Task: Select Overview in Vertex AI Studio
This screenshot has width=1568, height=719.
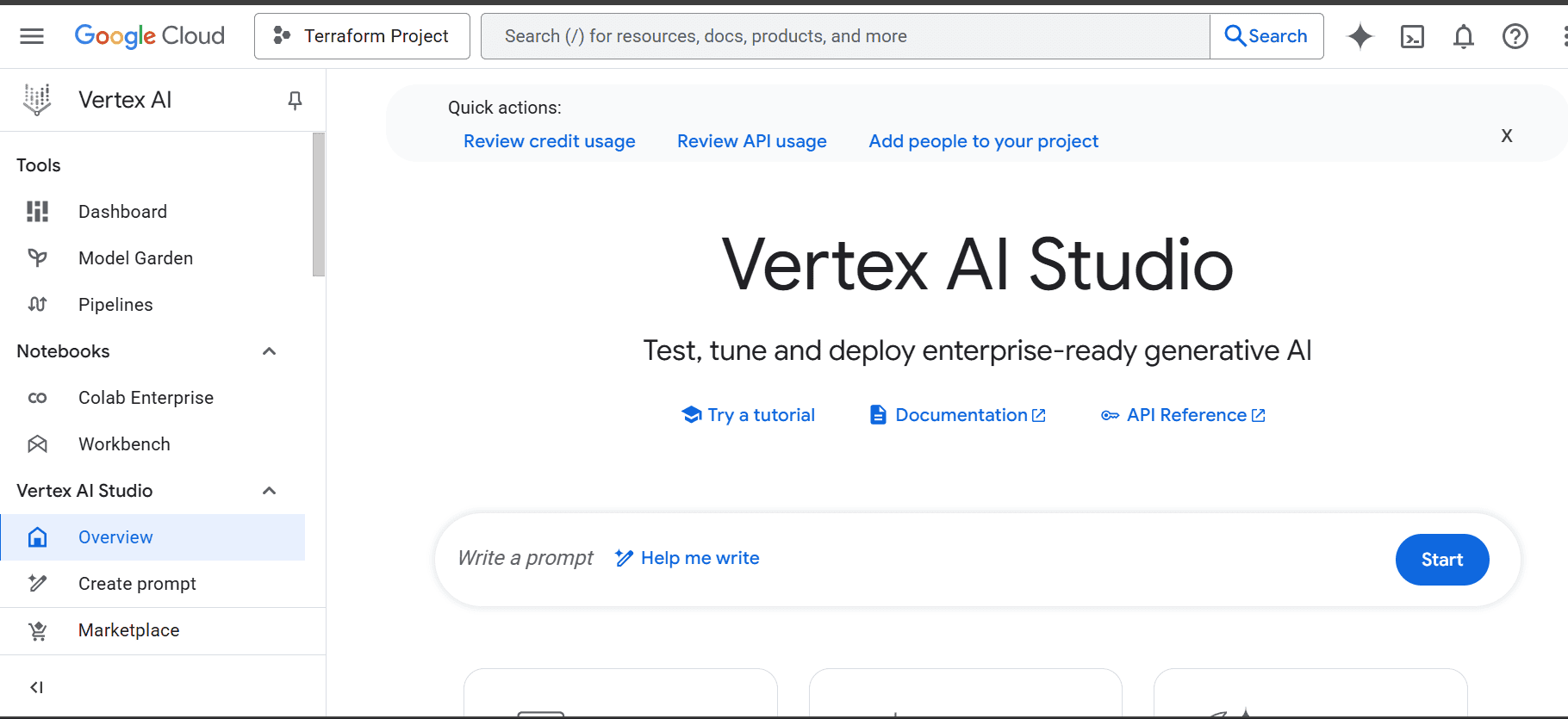Action: click(x=152, y=537)
